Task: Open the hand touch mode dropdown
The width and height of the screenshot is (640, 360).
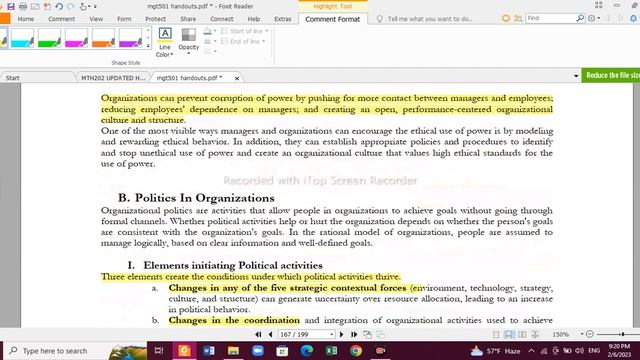Action: (89, 7)
